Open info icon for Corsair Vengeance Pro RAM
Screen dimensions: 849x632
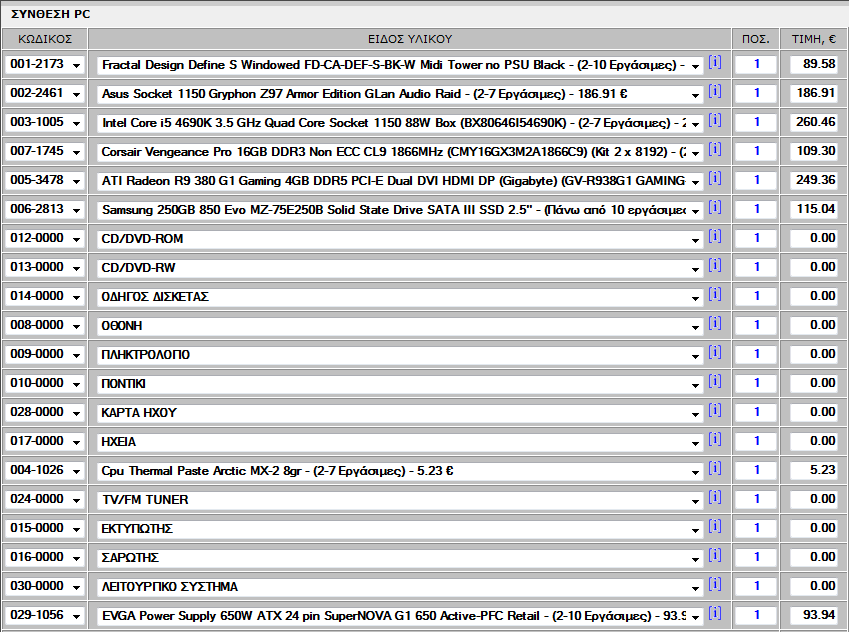pos(715,149)
